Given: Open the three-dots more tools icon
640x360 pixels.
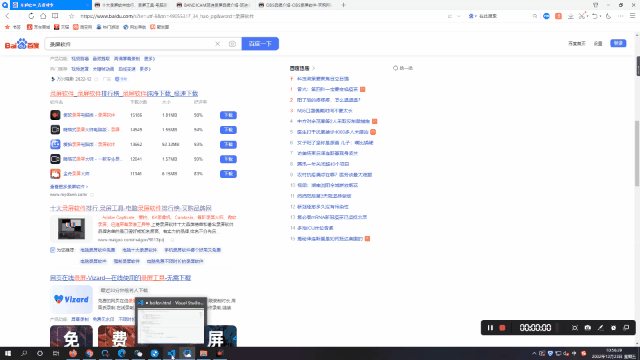Looking at the screenshot, I should (x=620, y=16).
